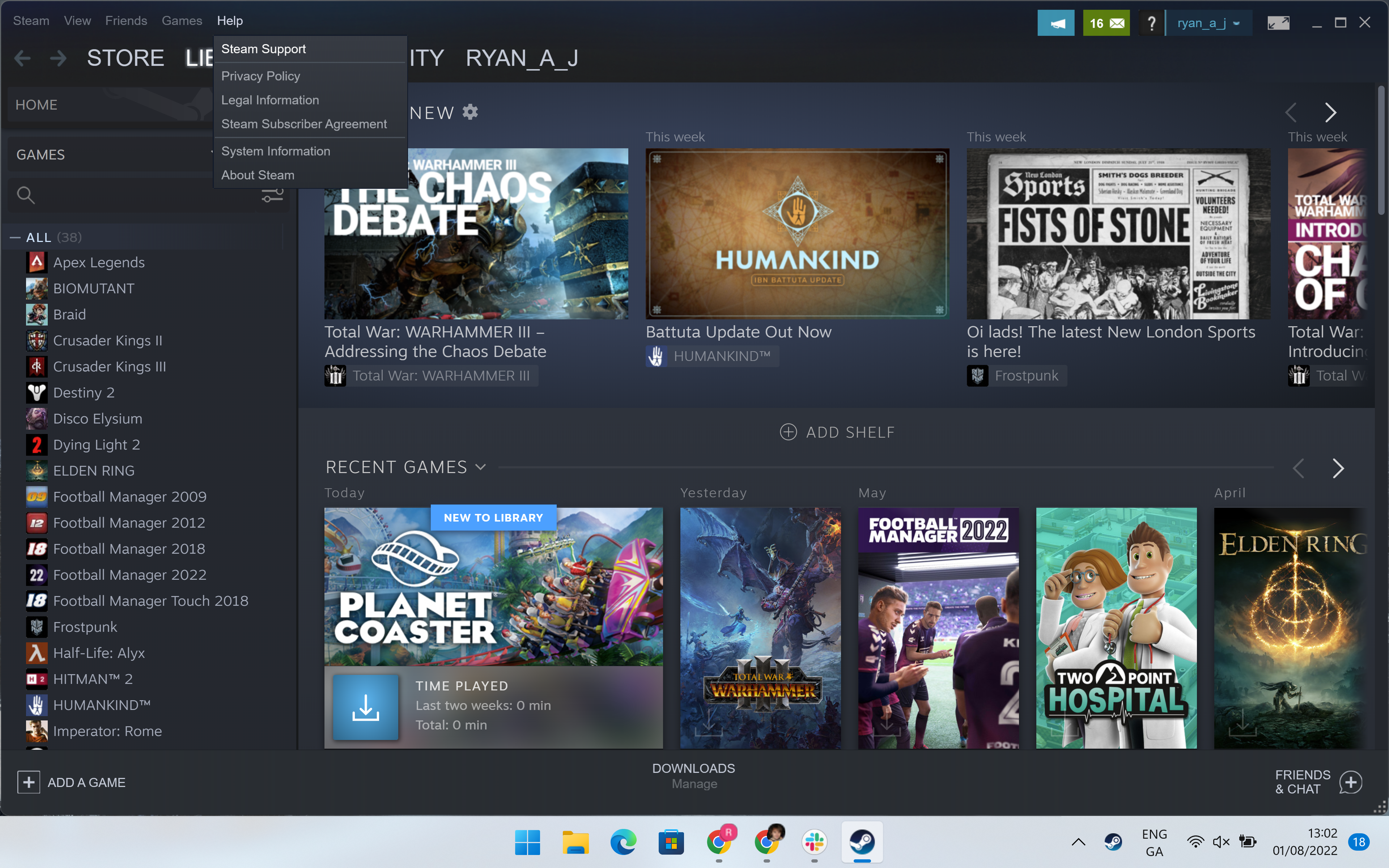Select Football Manager Touch 2018 entry

tap(150, 601)
